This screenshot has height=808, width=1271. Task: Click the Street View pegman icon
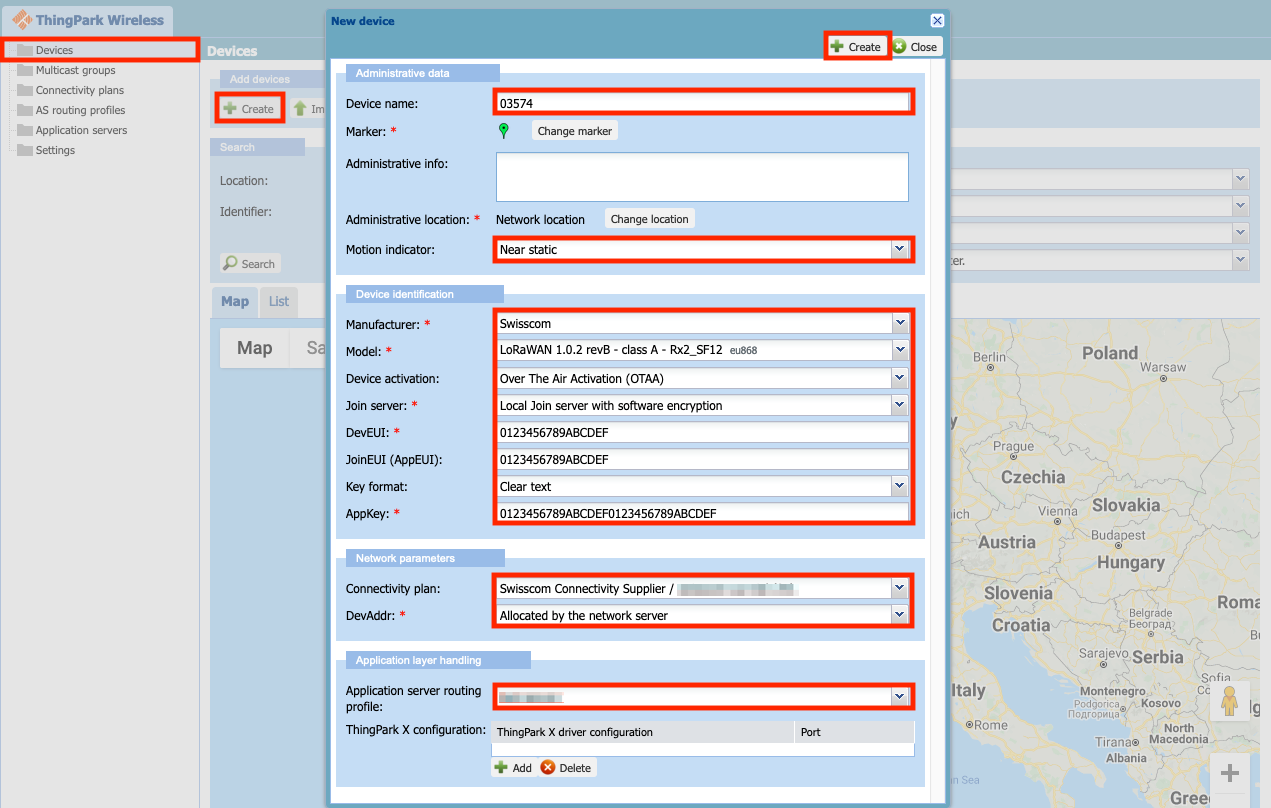pos(1229,701)
